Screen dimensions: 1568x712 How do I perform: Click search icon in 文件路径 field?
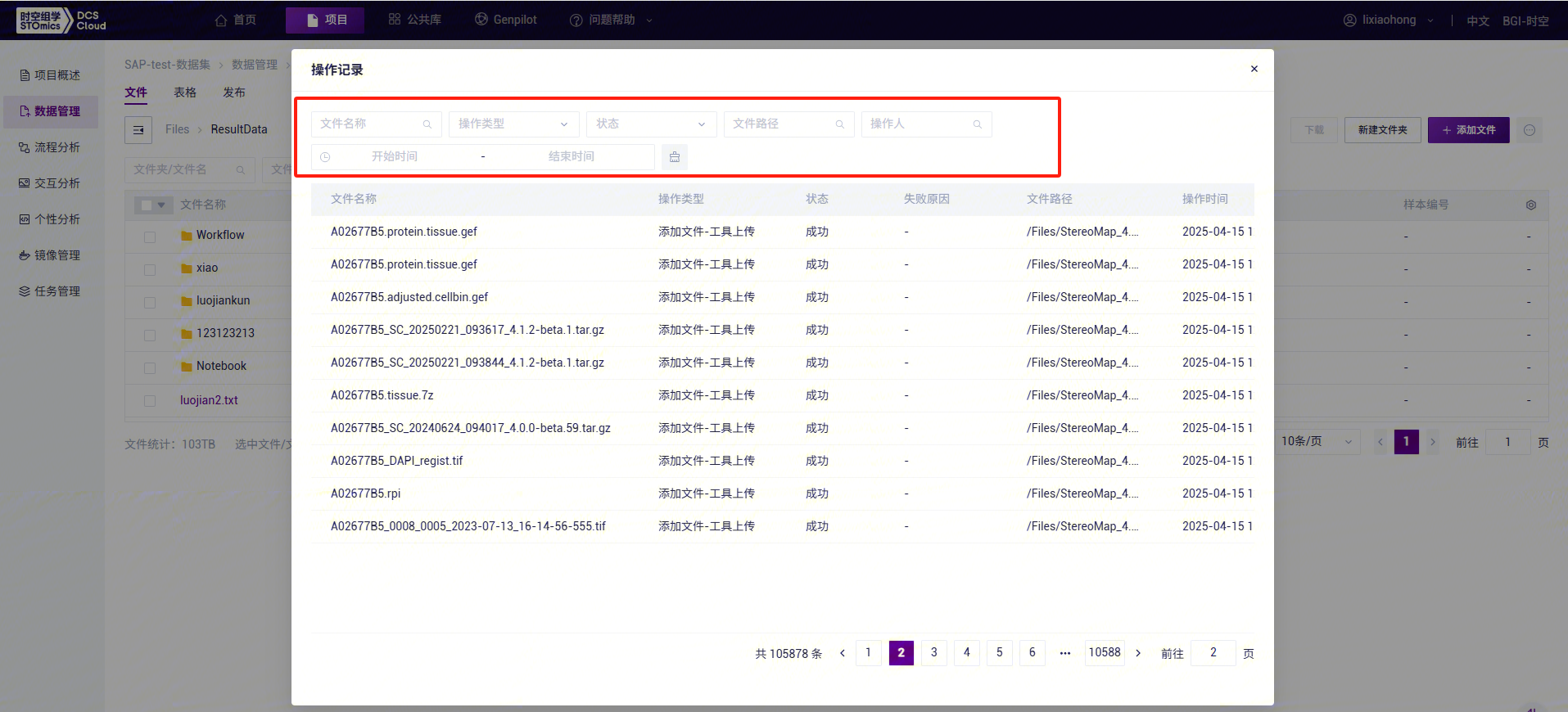point(840,124)
